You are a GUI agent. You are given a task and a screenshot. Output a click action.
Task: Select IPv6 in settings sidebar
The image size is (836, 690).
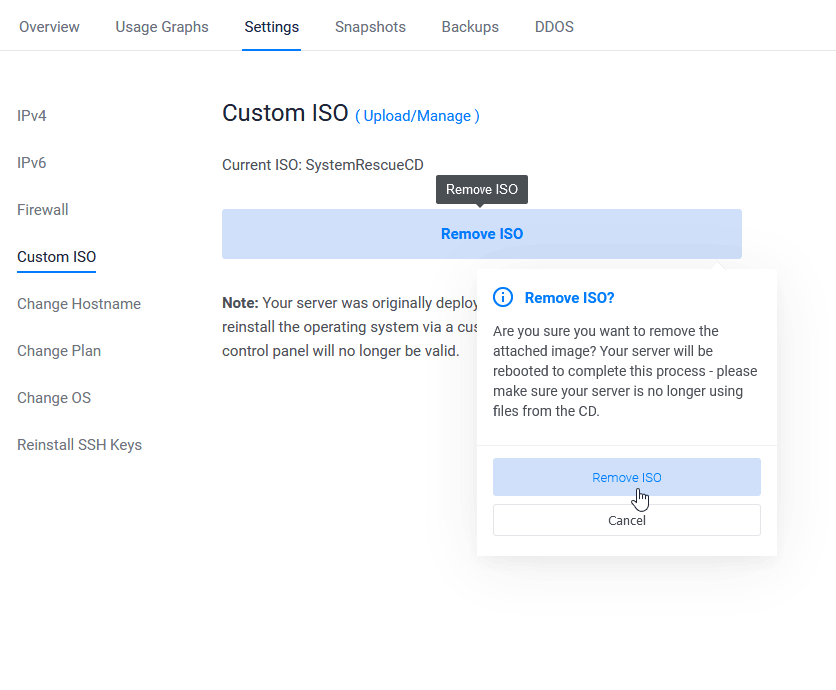[32, 163]
